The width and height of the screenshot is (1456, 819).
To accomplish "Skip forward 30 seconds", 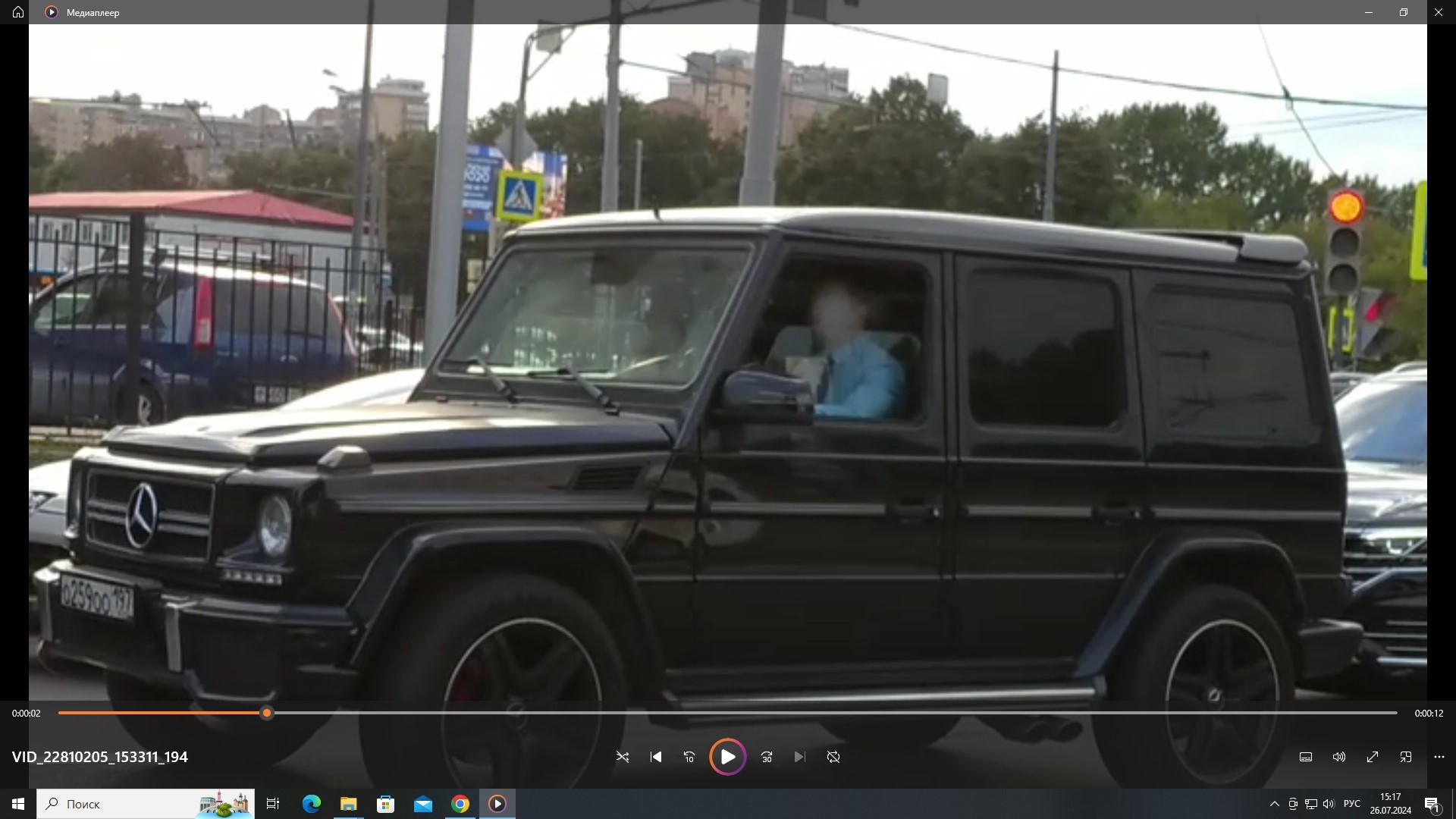I will 767,757.
